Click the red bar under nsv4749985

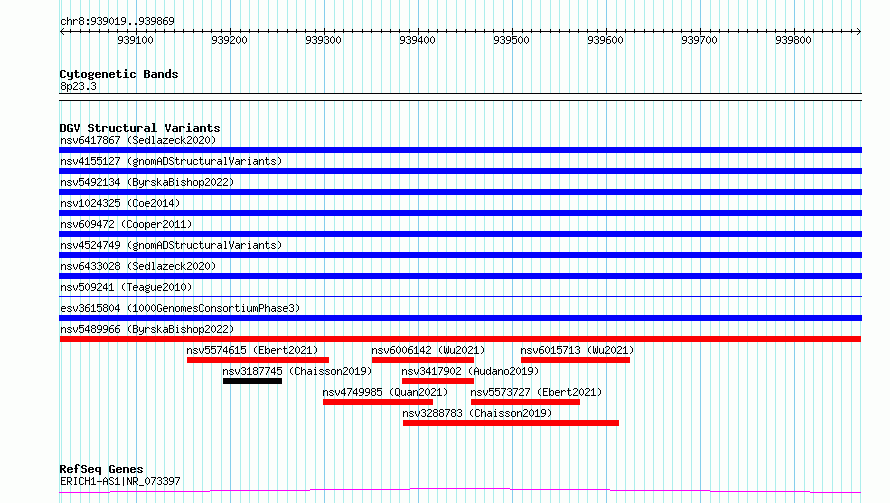tap(378, 402)
